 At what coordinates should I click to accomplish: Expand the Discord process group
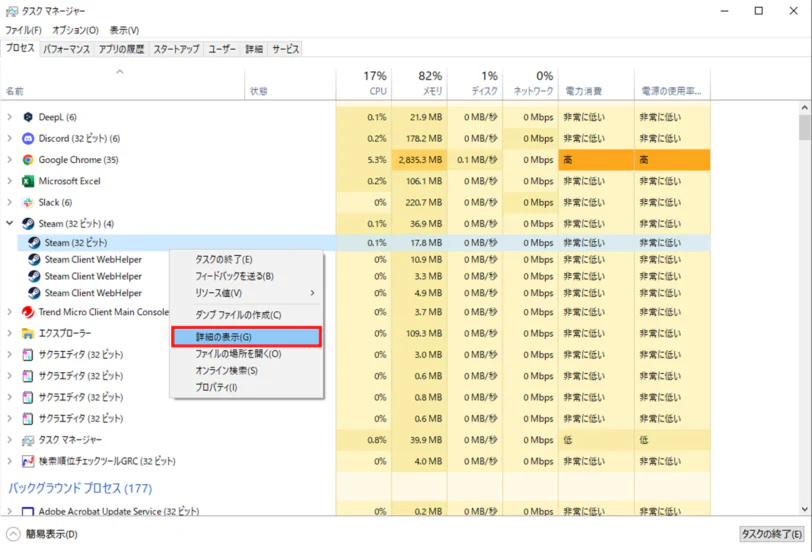tap(9, 138)
